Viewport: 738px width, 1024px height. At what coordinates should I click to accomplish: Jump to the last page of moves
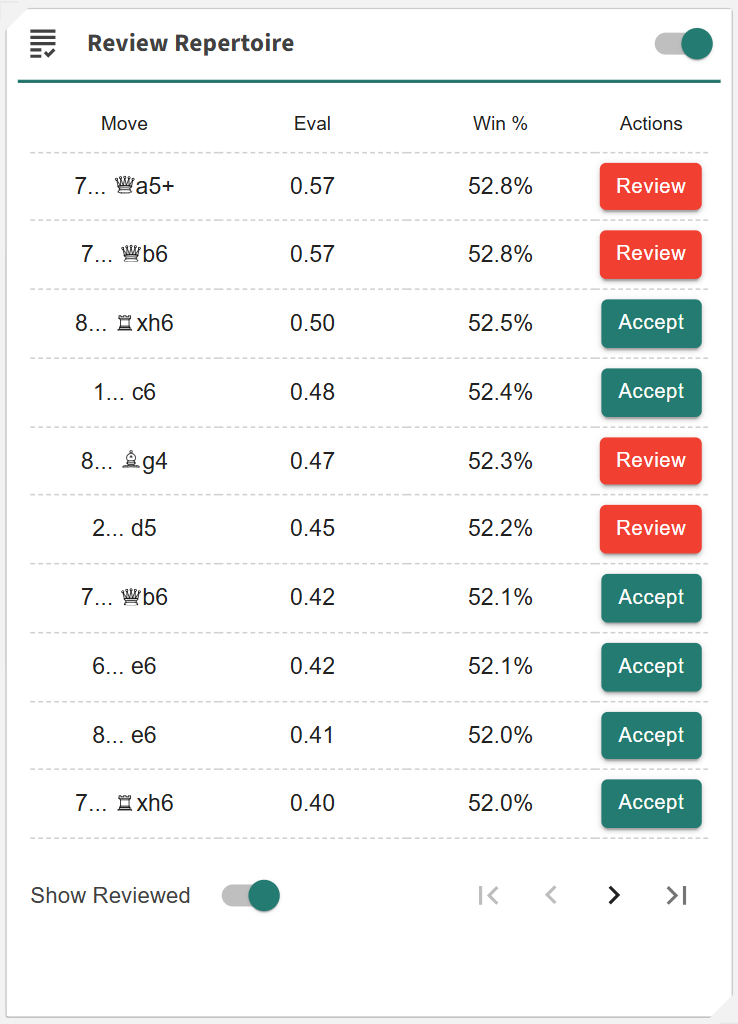(677, 895)
